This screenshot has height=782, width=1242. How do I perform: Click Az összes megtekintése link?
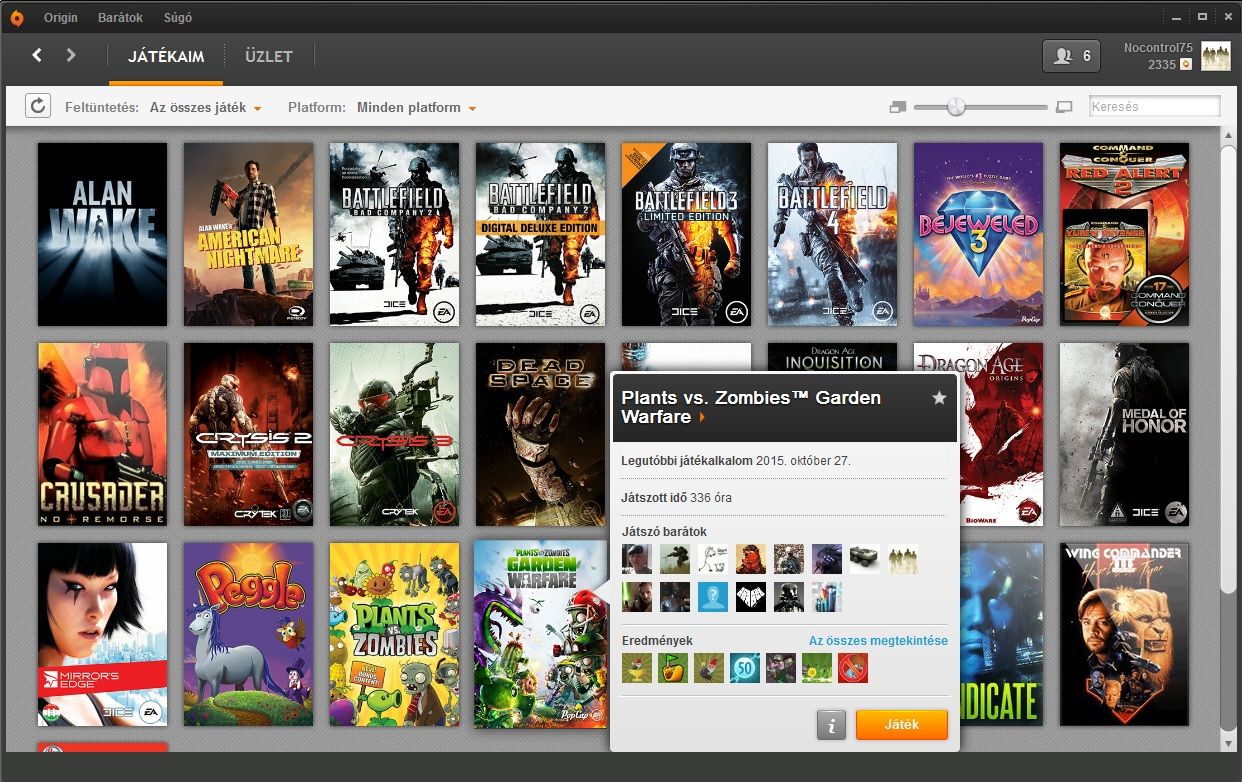[878, 640]
